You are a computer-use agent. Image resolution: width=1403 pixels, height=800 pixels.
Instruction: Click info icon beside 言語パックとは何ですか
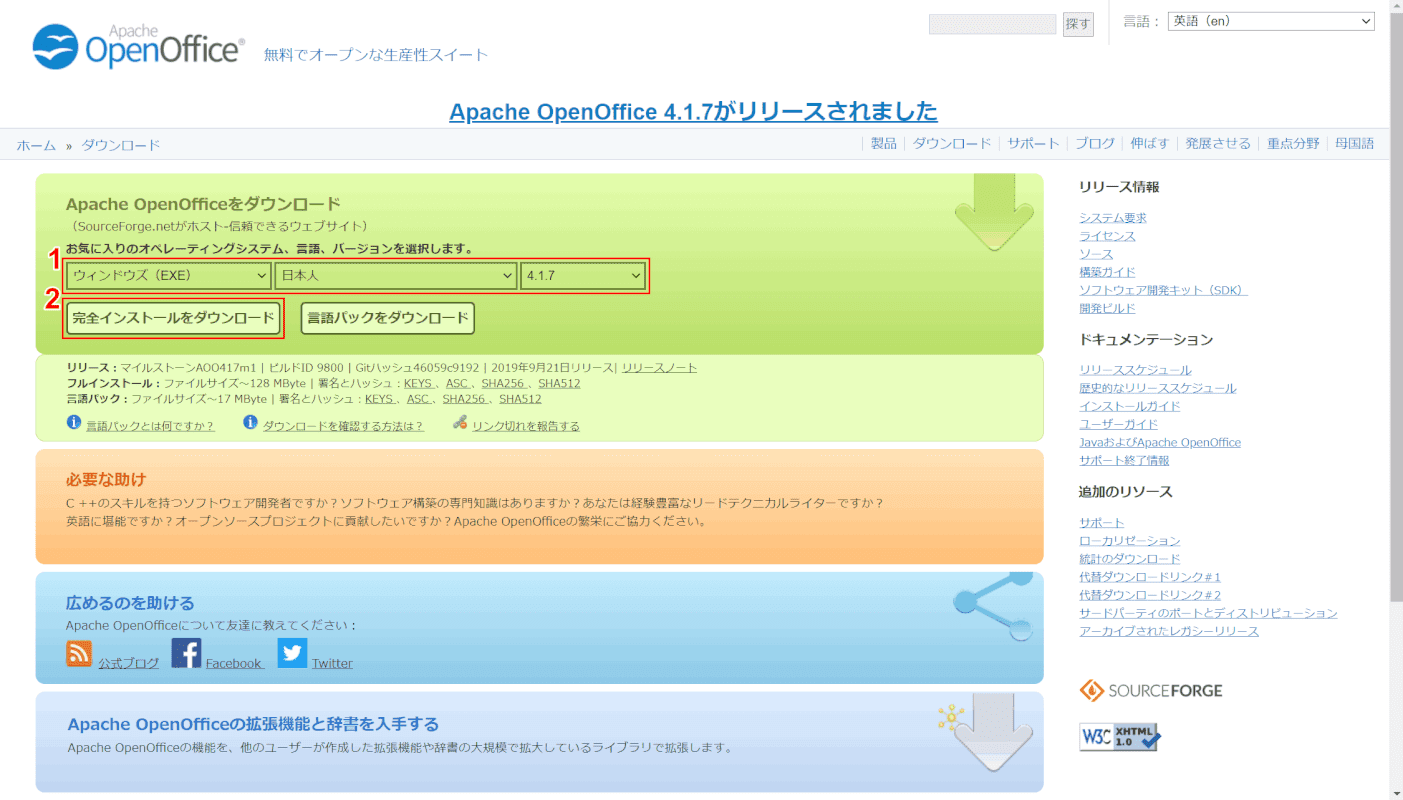pos(74,423)
